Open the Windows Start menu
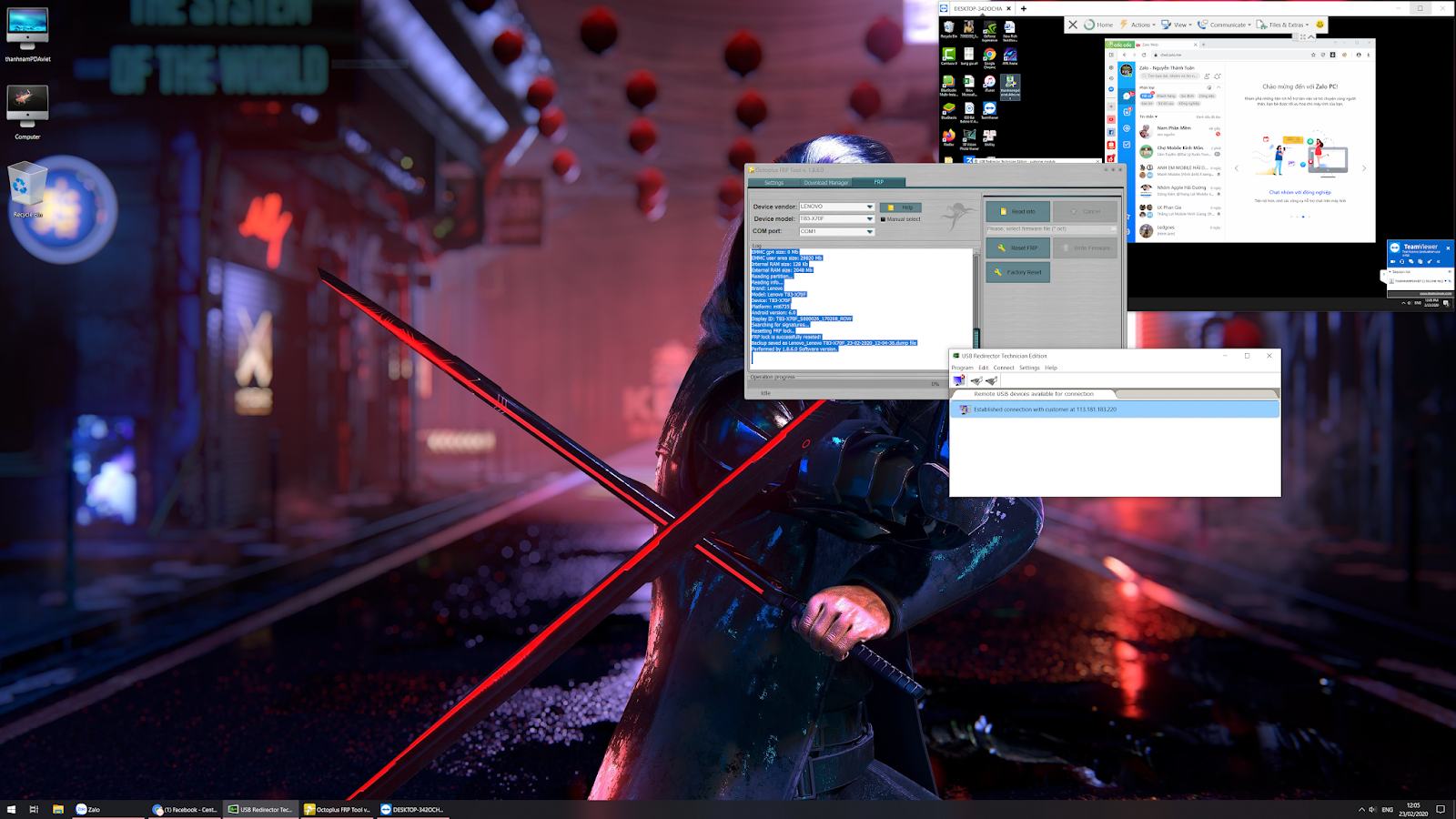 pyautogui.click(x=11, y=809)
